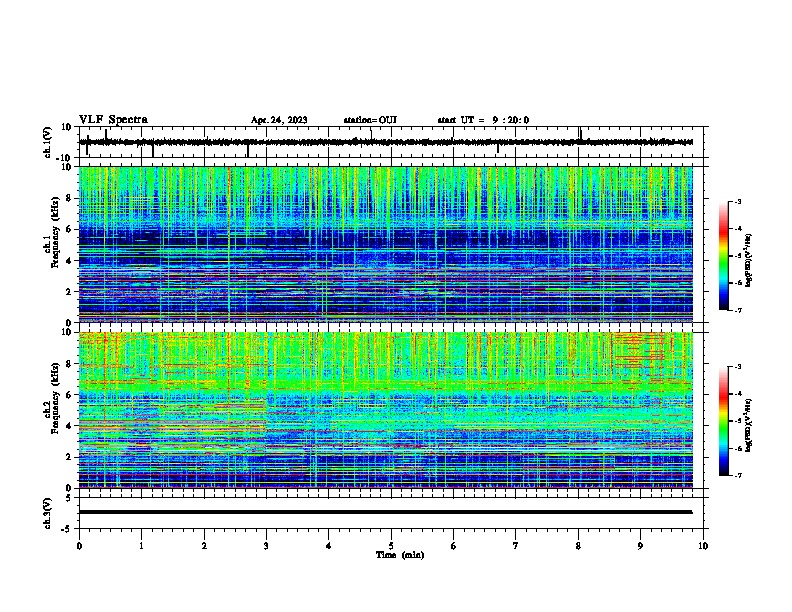This screenshot has width=792, height=612.
Task: Click the "ch.3(V)" axis label
Action: [x=47, y=513]
